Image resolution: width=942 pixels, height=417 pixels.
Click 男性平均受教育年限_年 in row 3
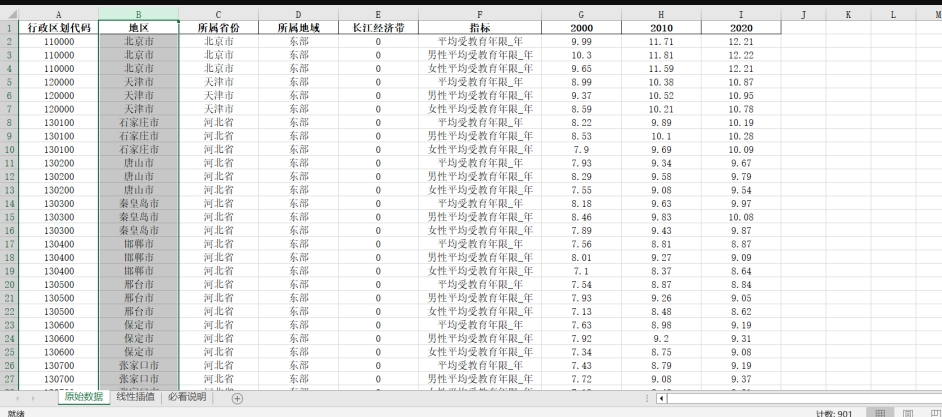click(479, 55)
